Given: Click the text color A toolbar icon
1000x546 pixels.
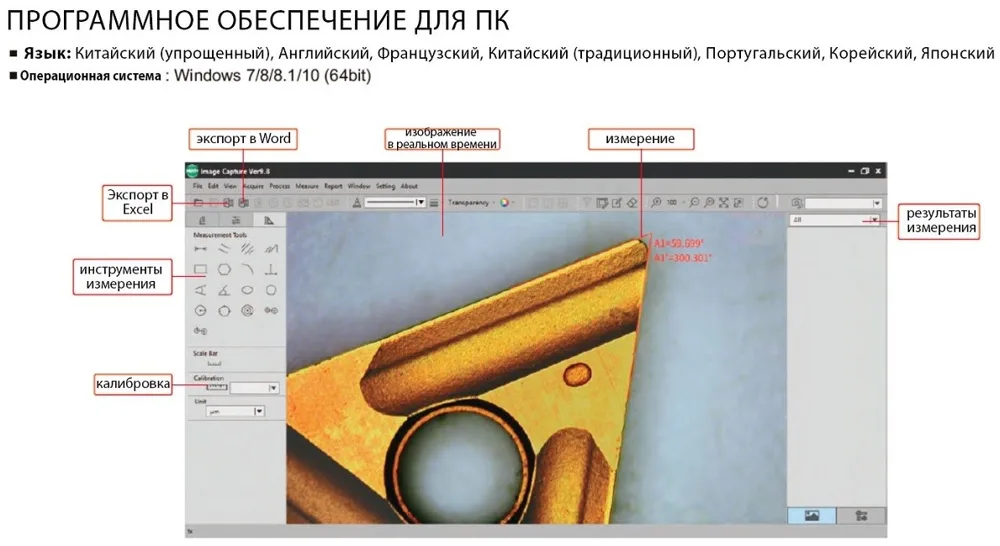Looking at the screenshot, I should coord(357,203).
